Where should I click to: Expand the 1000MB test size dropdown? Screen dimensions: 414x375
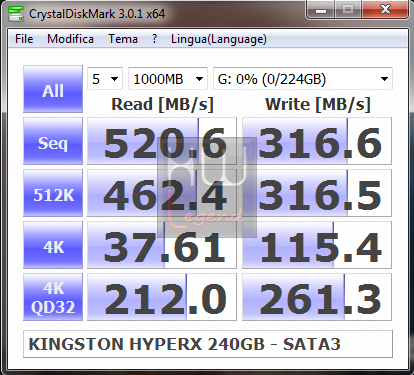click(x=168, y=79)
